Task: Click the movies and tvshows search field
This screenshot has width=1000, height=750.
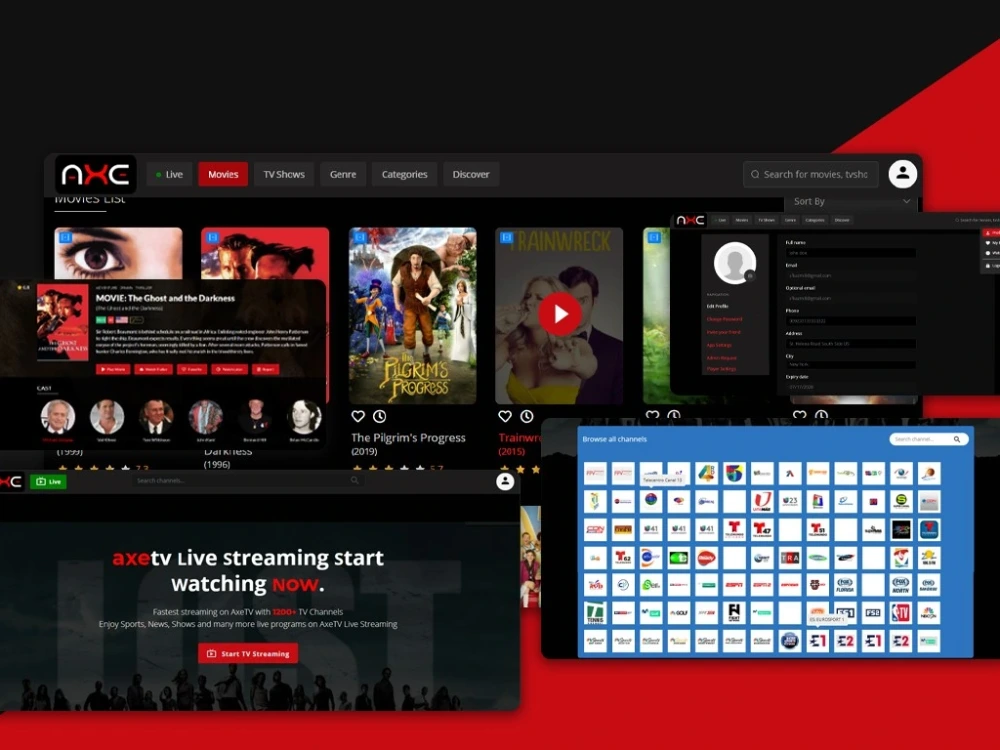Action: pyautogui.click(x=811, y=174)
